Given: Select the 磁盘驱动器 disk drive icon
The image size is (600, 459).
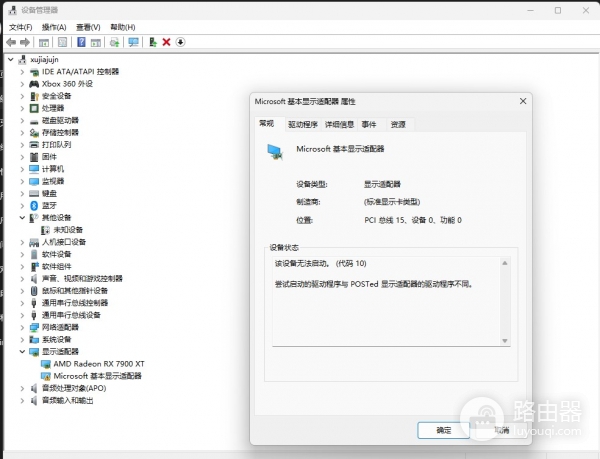Looking at the screenshot, I should tap(34, 120).
